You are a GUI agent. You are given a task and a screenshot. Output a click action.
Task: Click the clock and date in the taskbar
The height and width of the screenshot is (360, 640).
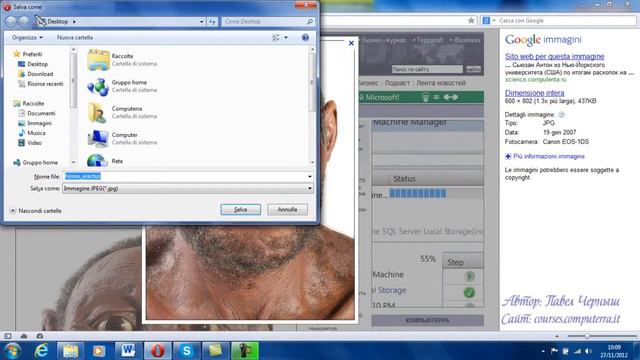pos(614,351)
